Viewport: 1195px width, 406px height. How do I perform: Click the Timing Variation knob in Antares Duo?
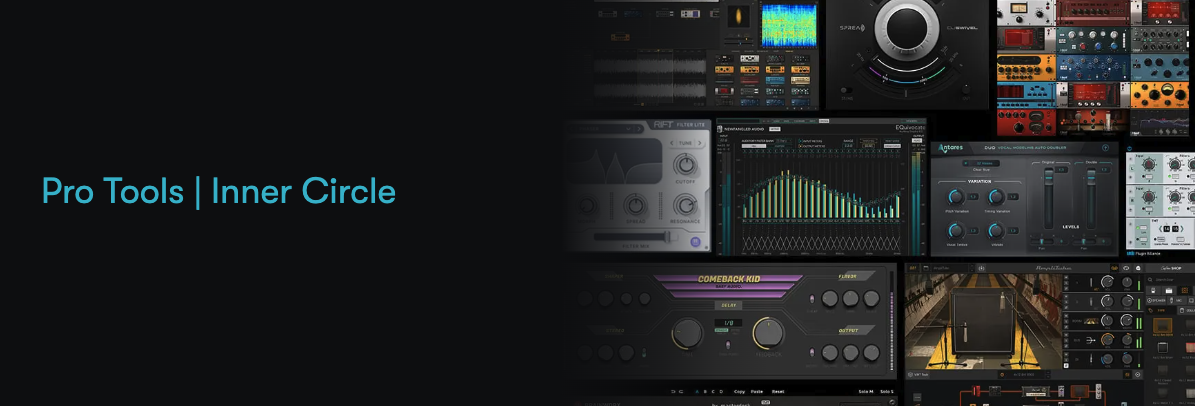coord(997,195)
